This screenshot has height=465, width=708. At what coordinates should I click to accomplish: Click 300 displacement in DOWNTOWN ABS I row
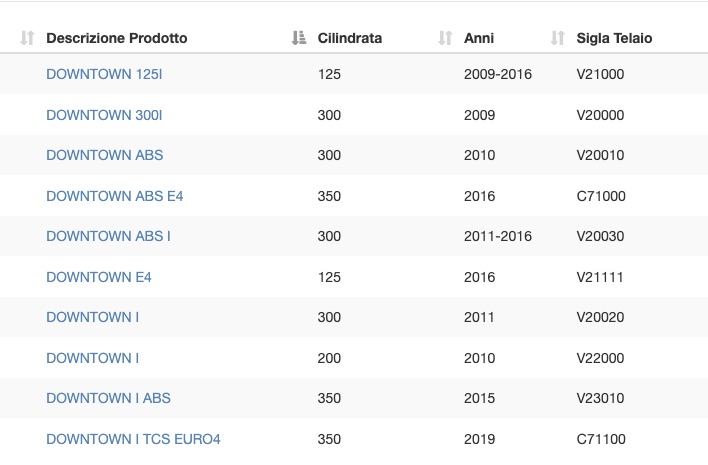[329, 236]
